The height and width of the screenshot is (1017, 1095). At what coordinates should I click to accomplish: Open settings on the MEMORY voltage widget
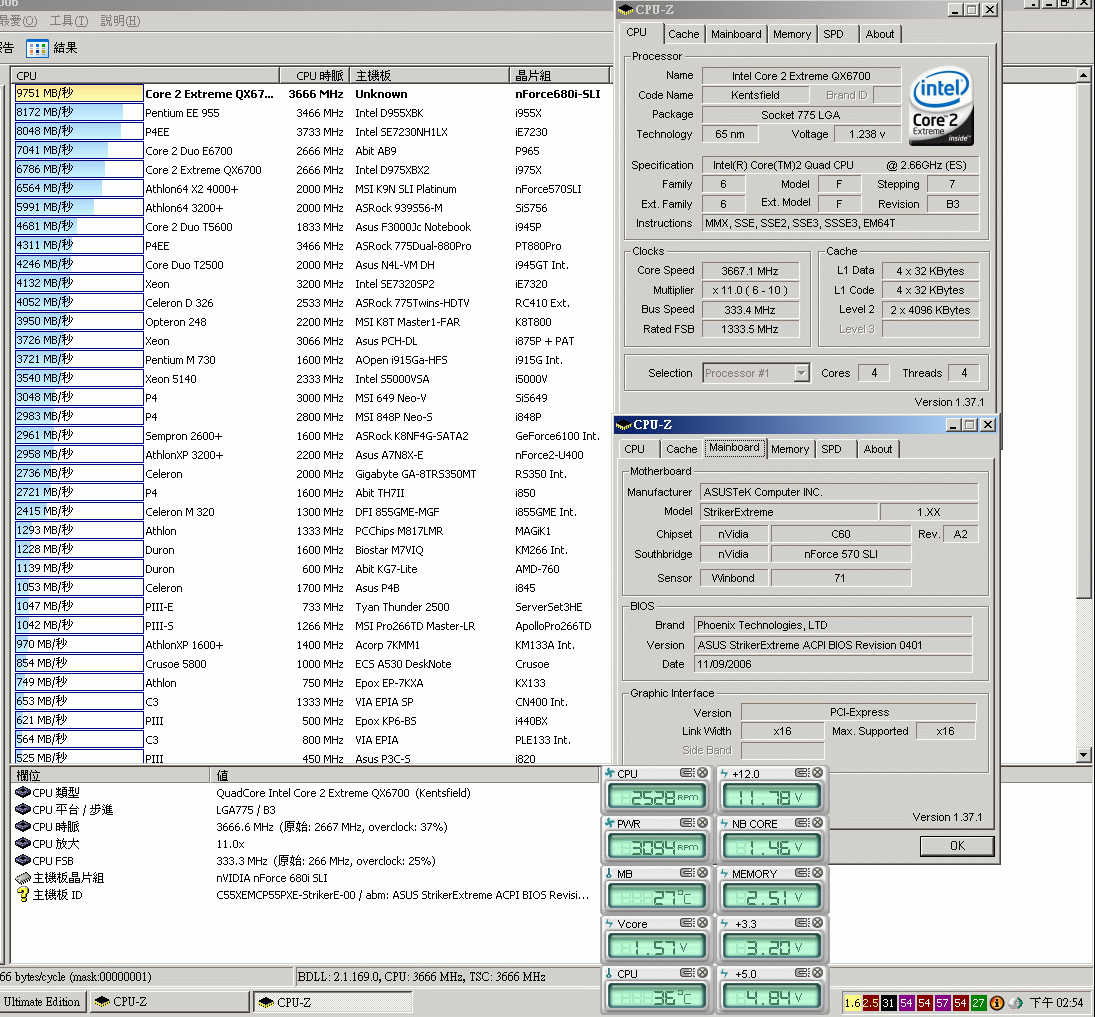(x=802, y=873)
